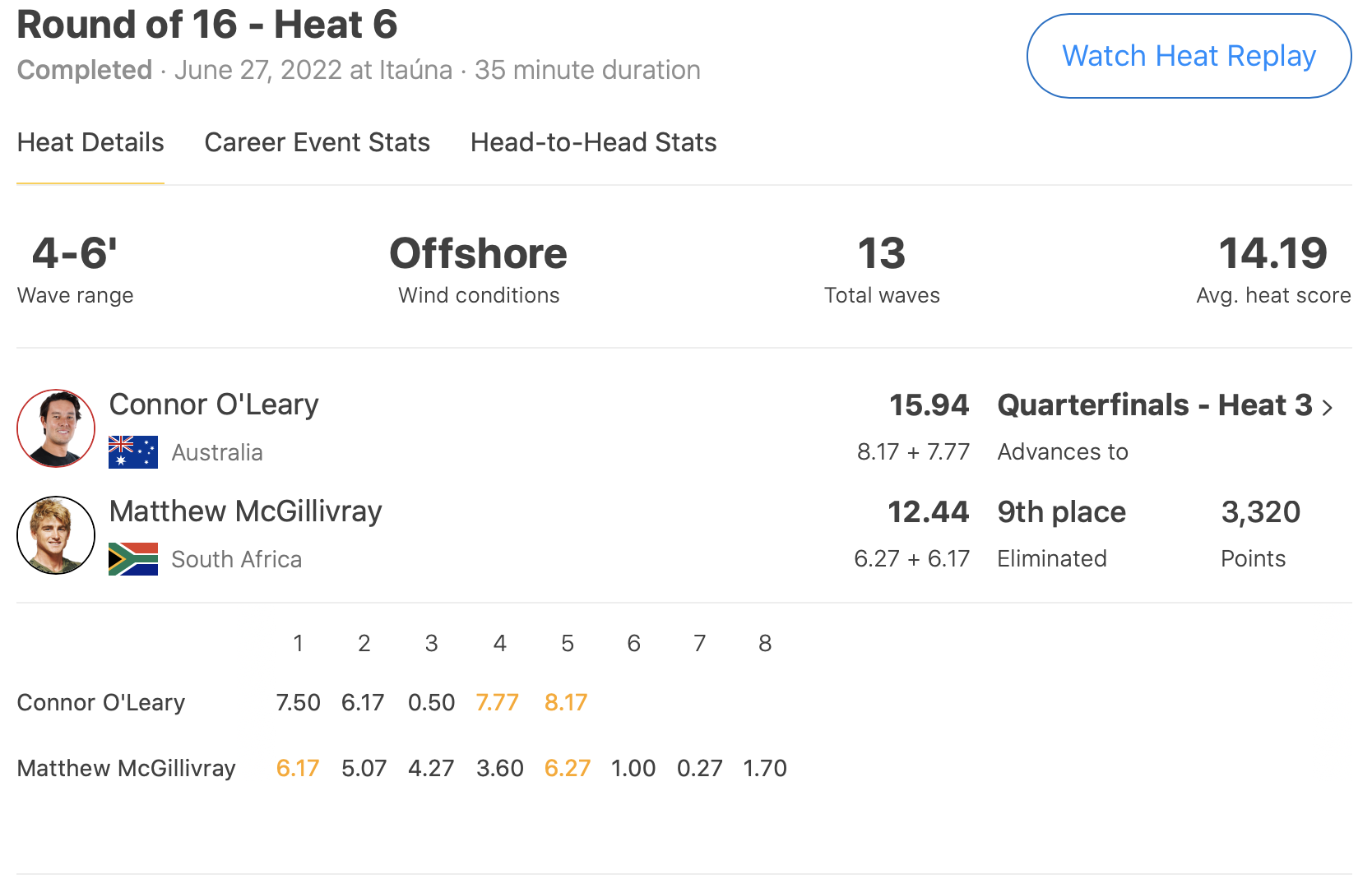Open the Quarterfinals - Heat 3 link

1154,405
